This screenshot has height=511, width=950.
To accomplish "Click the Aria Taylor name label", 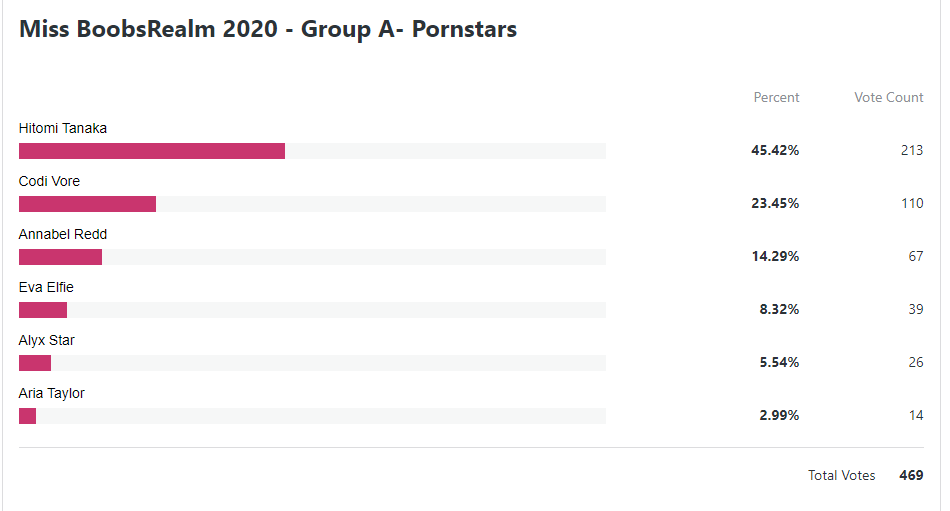I will 51,393.
